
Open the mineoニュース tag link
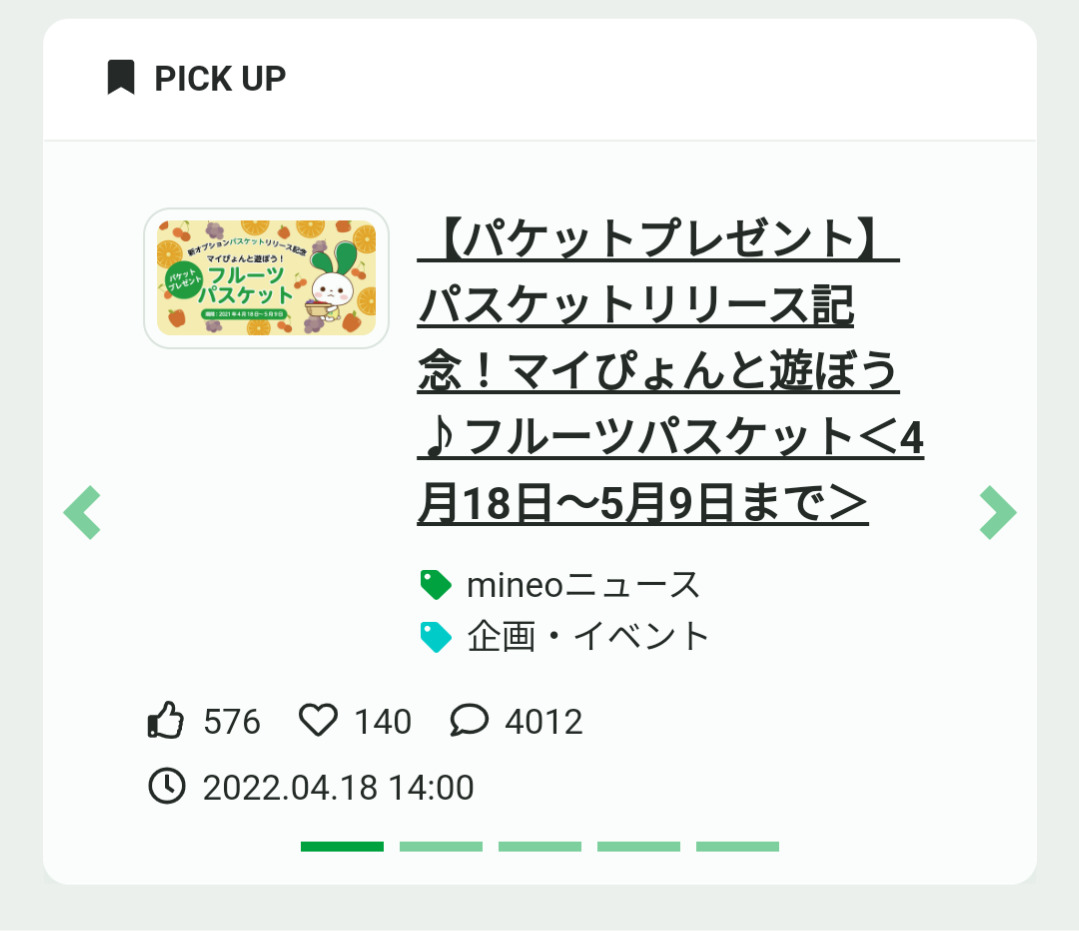click(584, 585)
